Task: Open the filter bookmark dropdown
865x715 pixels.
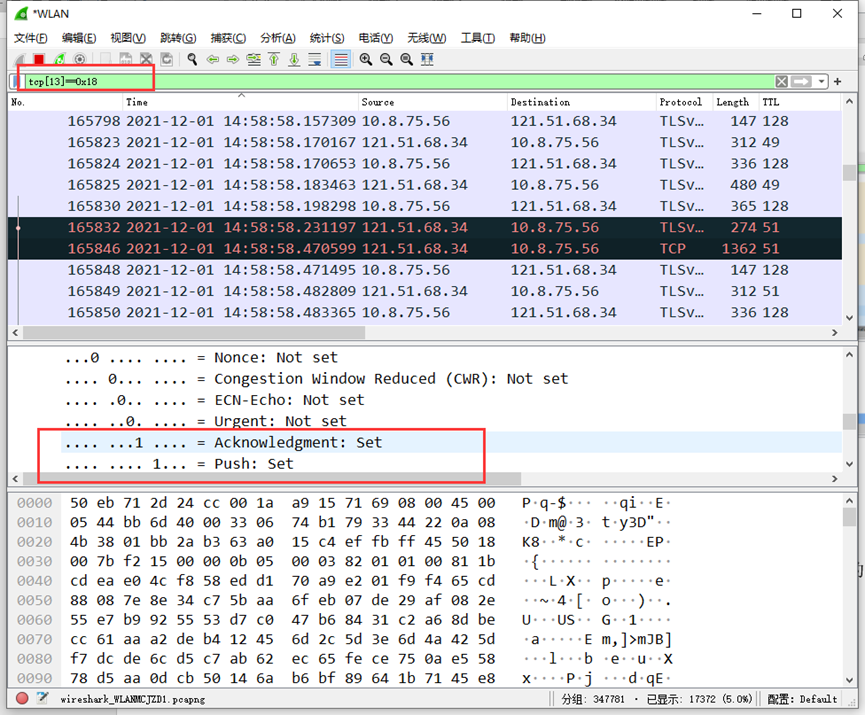Action: coord(17,81)
